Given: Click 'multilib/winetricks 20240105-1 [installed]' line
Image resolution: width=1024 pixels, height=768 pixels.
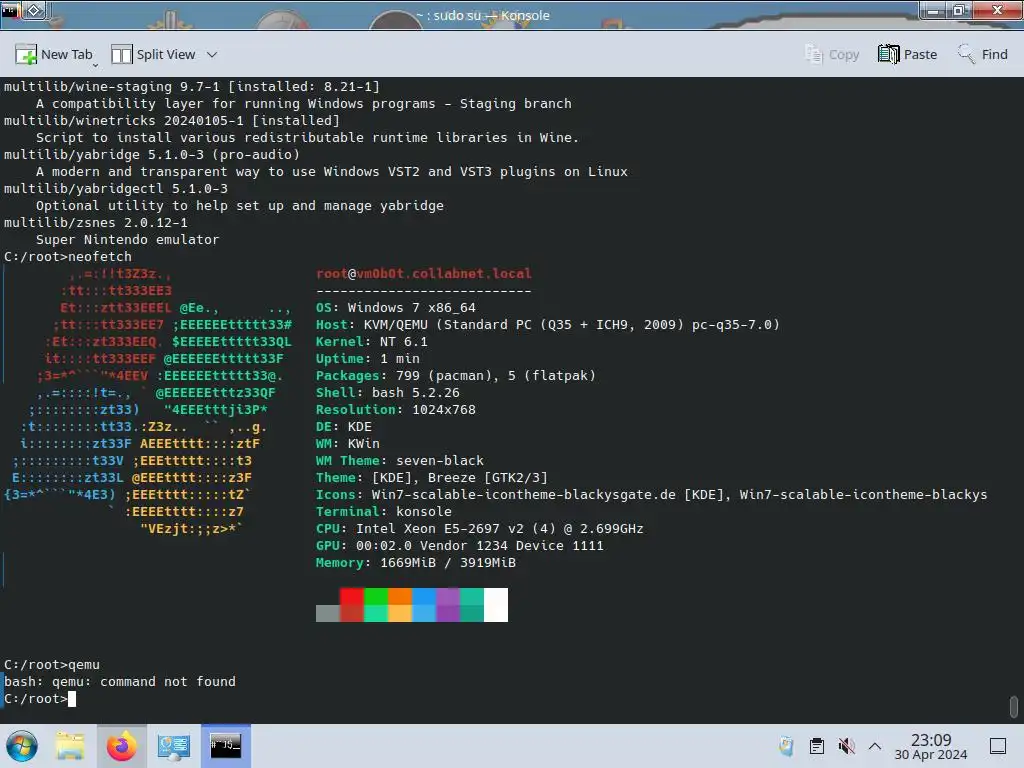Looking at the screenshot, I should click(x=172, y=120).
